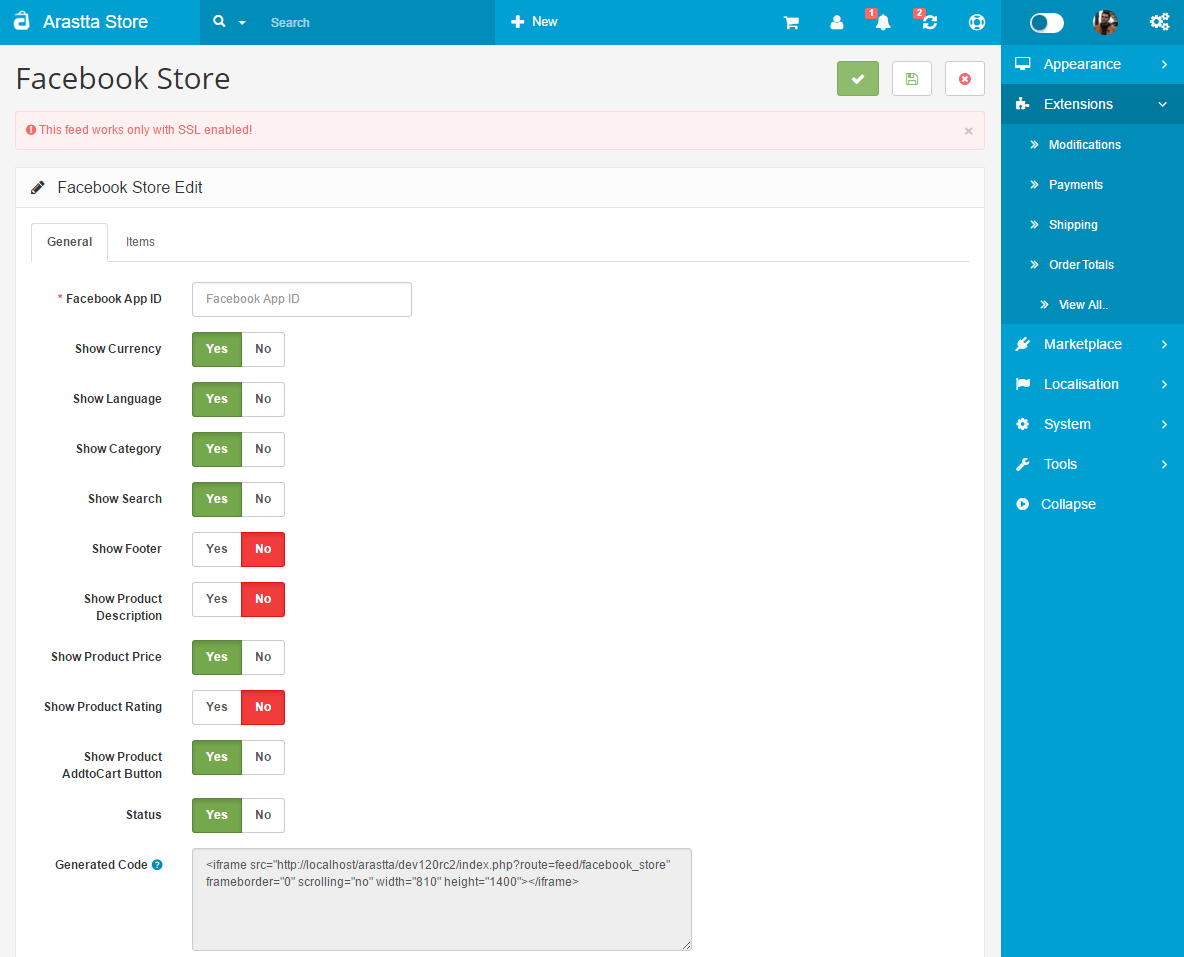Open the user avatar profile

(1105, 23)
